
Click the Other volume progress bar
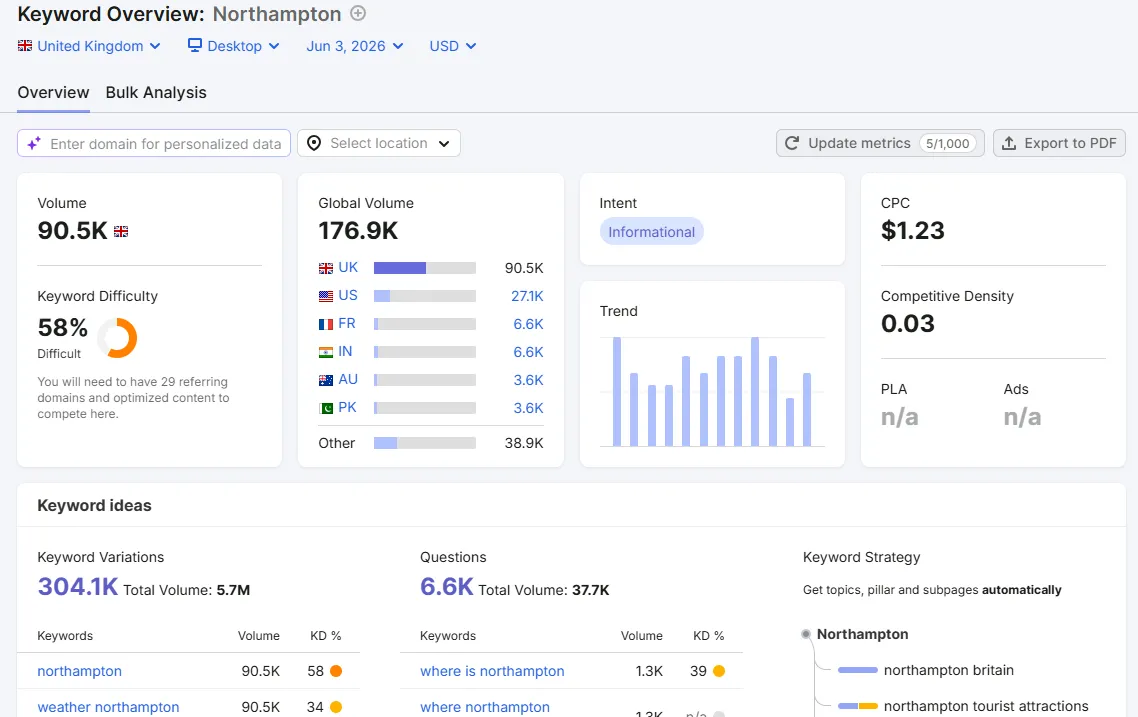point(425,443)
